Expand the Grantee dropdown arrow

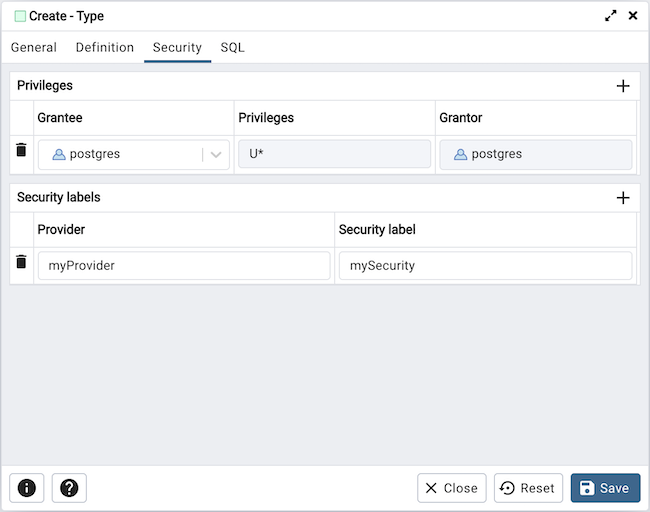coord(216,155)
